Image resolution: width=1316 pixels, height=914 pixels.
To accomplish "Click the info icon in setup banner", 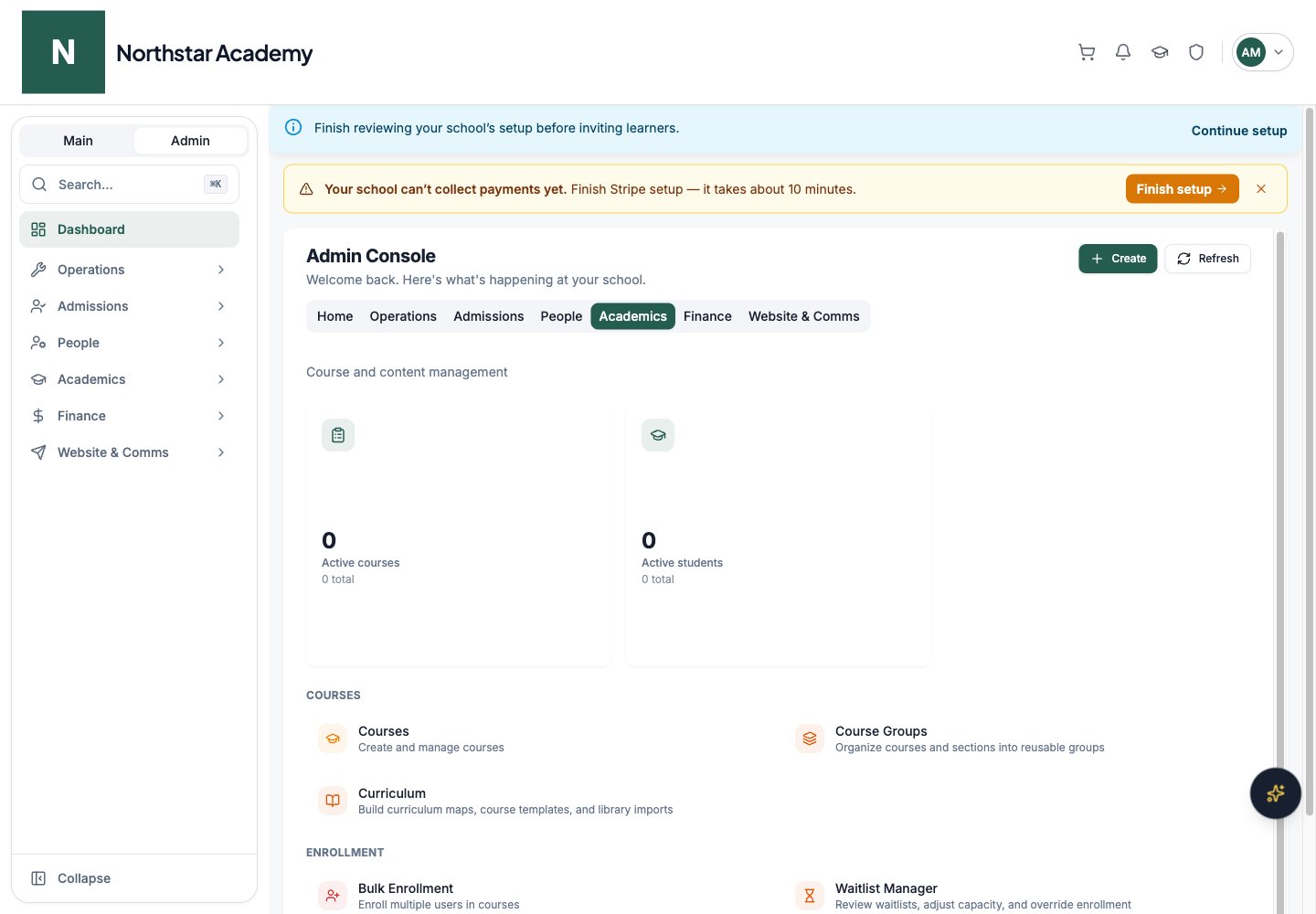I will [x=293, y=127].
